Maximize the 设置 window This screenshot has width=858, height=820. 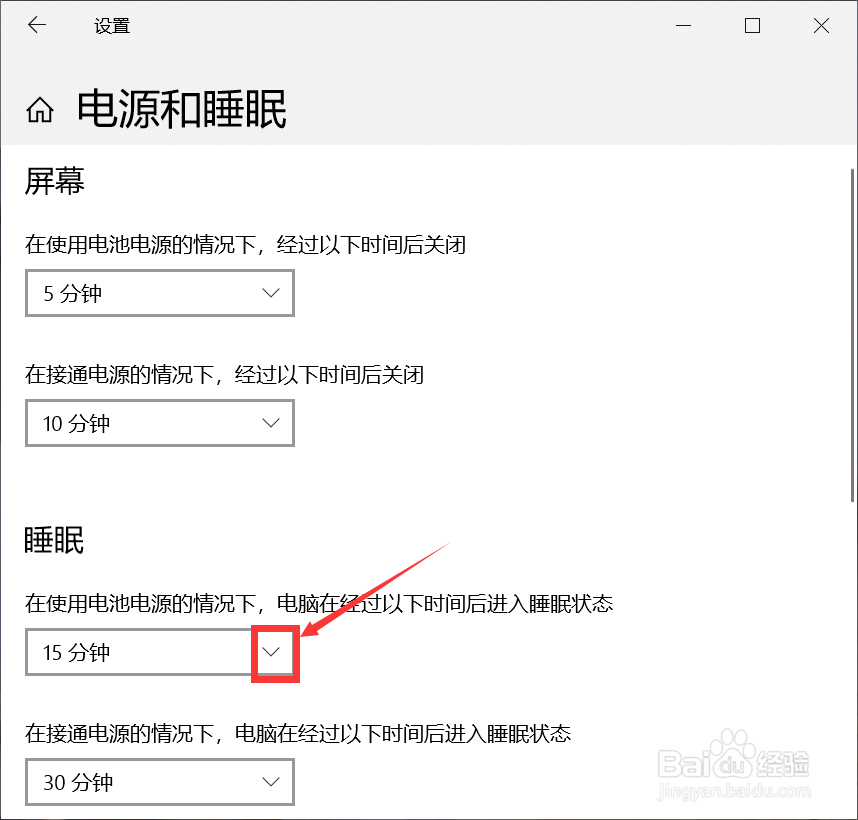(752, 25)
